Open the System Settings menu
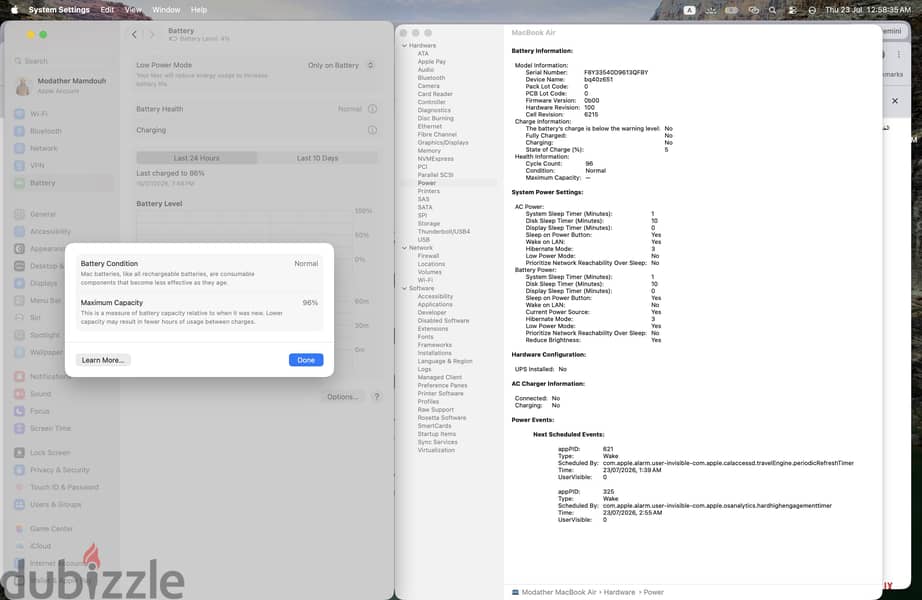 59,9
